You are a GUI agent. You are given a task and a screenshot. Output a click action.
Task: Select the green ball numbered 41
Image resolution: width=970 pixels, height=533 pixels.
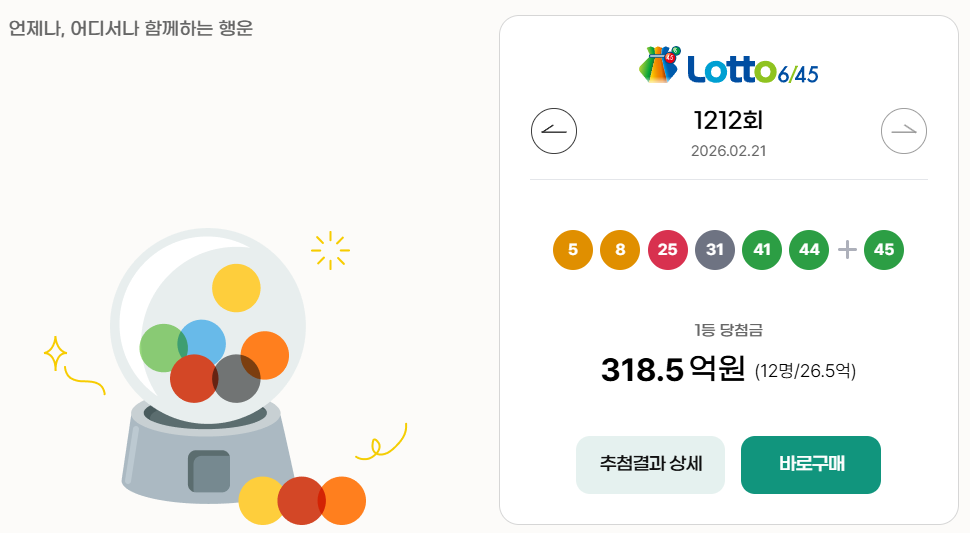[762, 250]
